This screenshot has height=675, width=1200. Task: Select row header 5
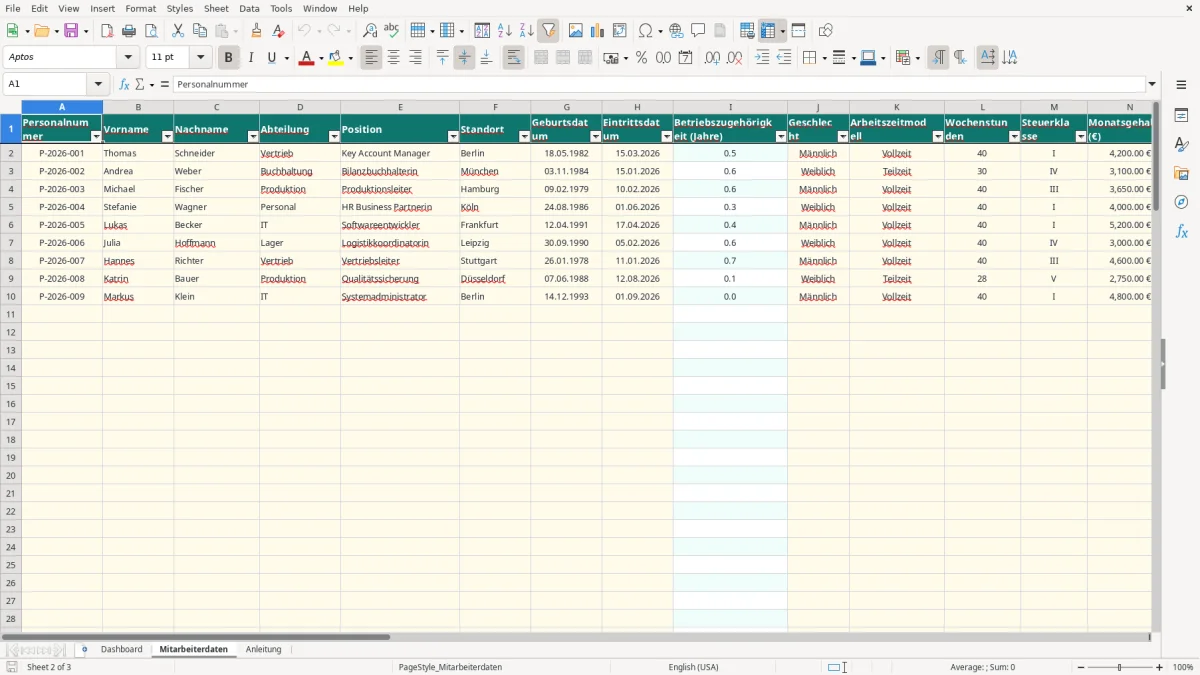11,207
